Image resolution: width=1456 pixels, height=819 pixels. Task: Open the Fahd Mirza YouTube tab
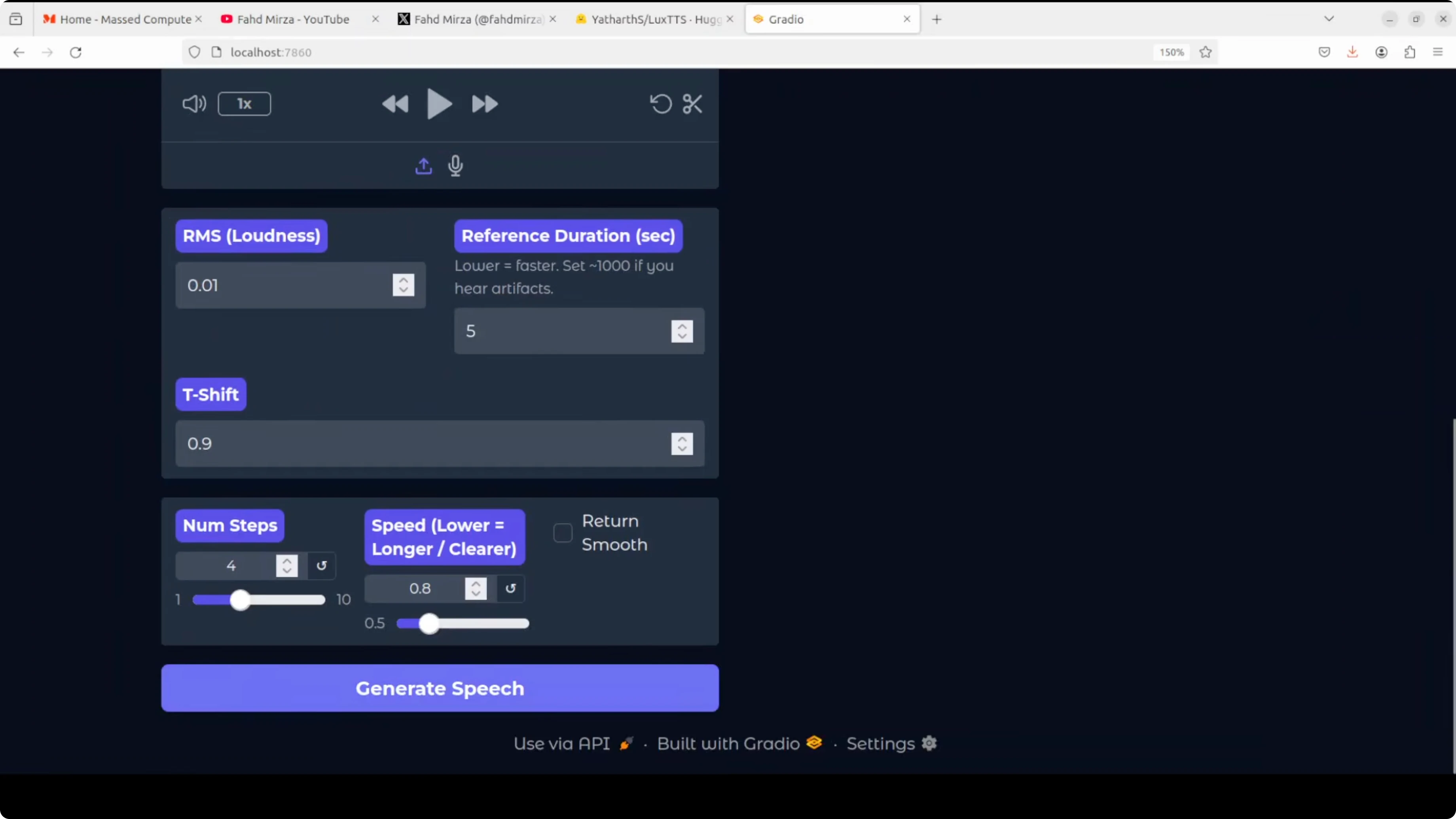click(x=293, y=19)
